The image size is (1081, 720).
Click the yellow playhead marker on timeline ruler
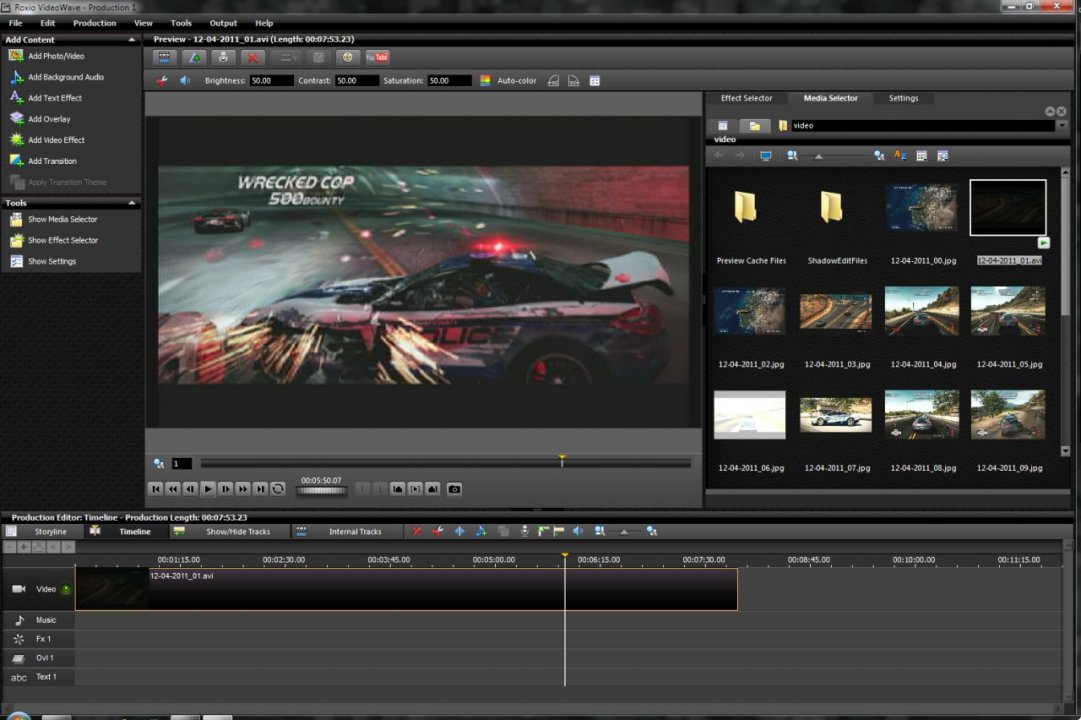click(565, 554)
